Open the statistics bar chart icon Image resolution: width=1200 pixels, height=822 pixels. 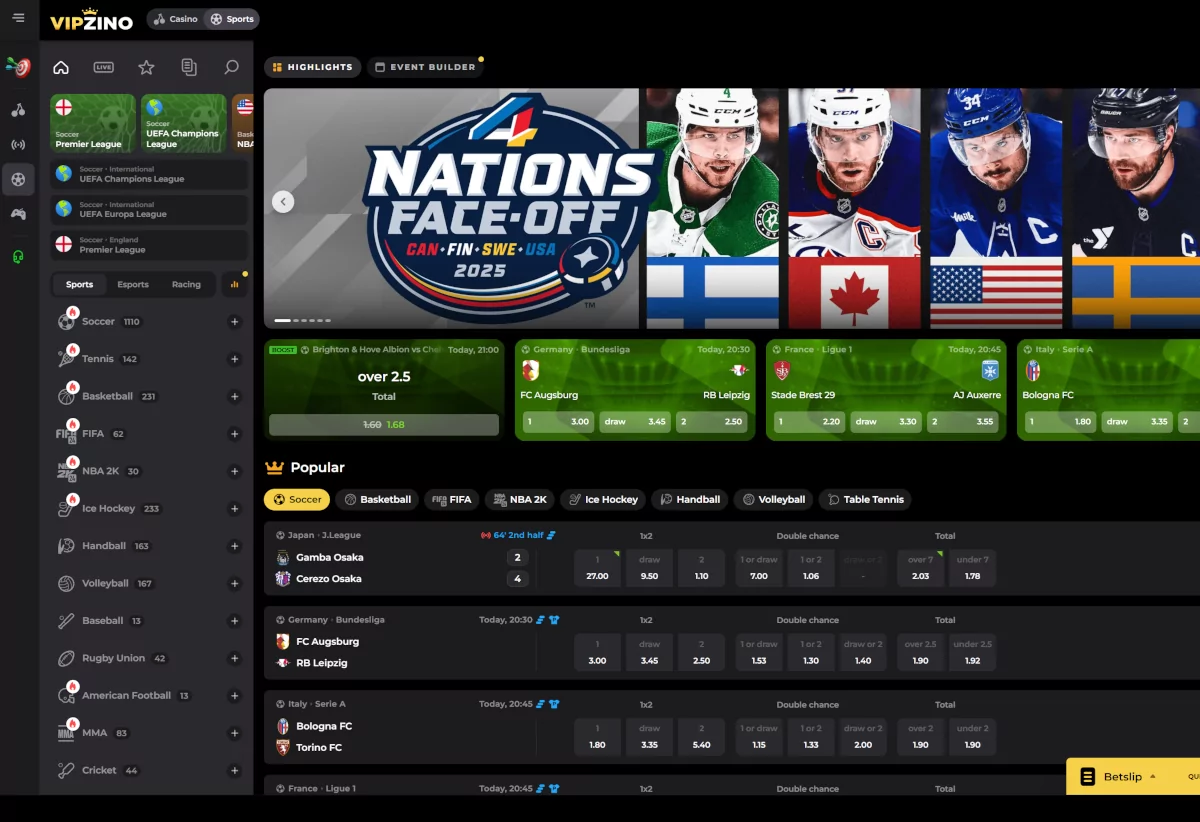235,284
